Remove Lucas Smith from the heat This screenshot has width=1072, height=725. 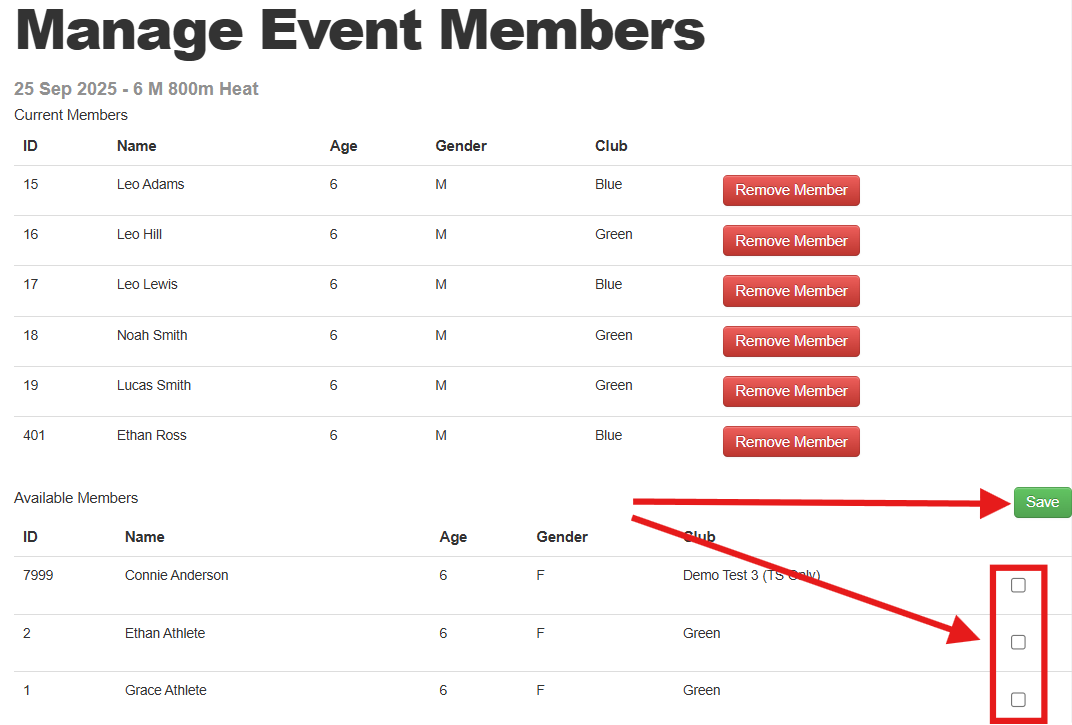(791, 391)
